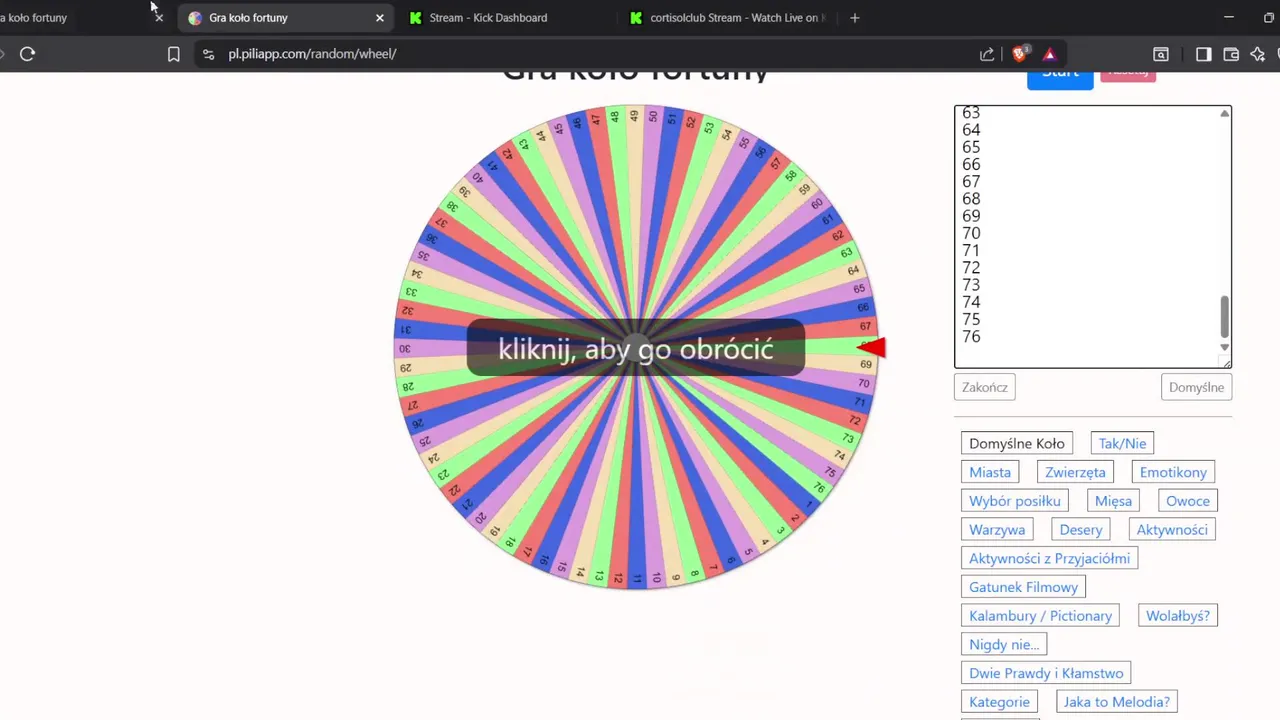The width and height of the screenshot is (1280, 720).
Task: Click wheel segment labeled 50
Action: (x=652, y=117)
